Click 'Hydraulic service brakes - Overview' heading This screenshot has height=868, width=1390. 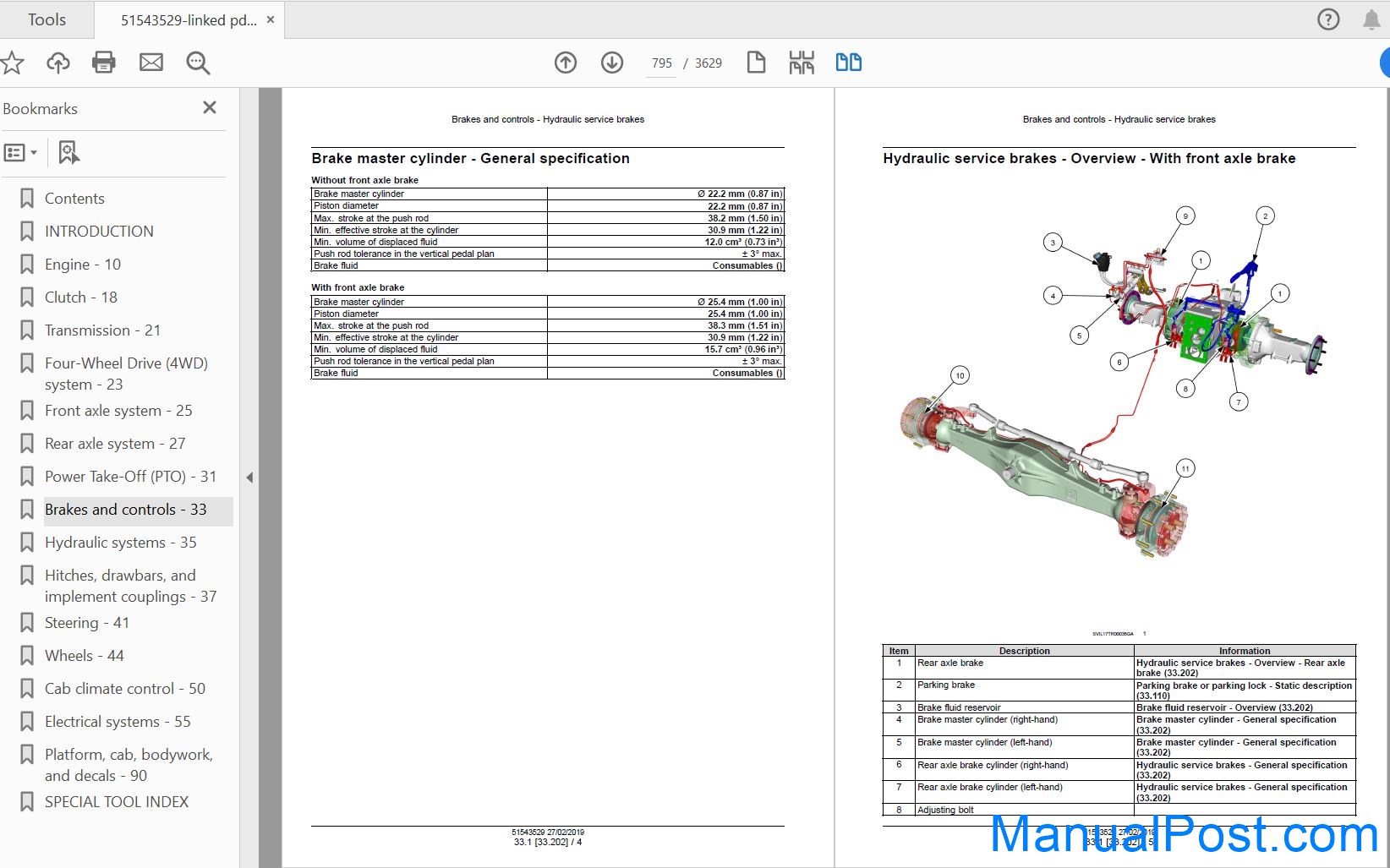(x=1089, y=158)
